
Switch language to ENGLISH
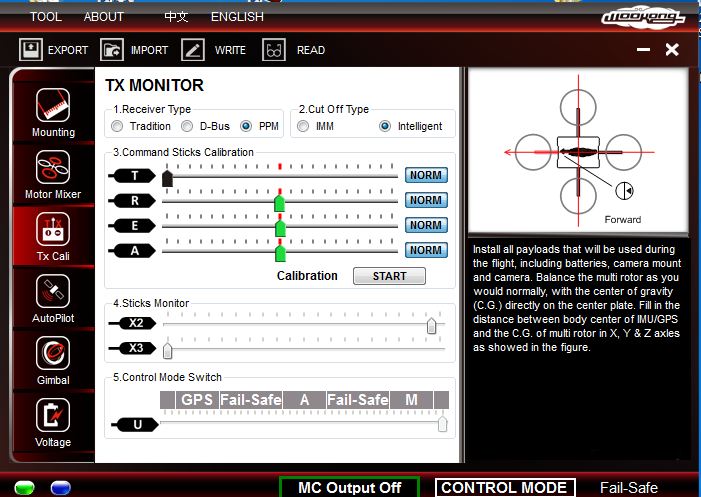coord(237,17)
